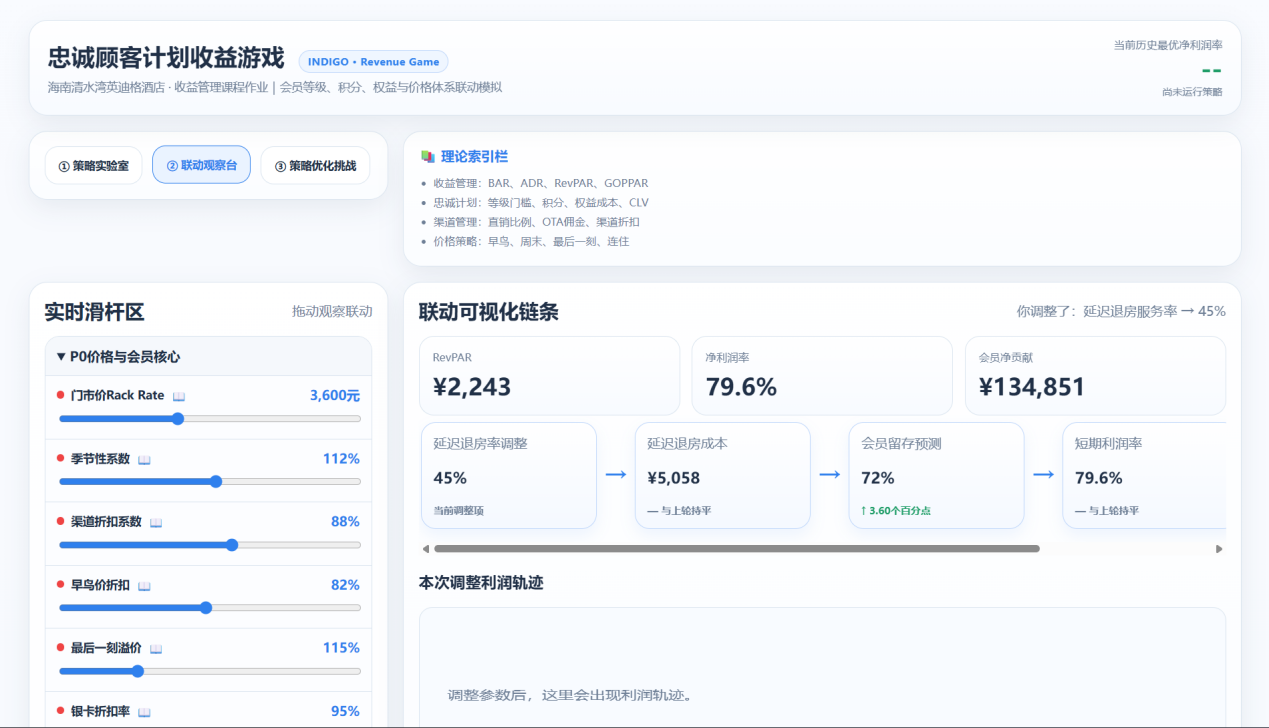The width and height of the screenshot is (1269, 728).
Task: Click 价格策略 line in theory index
Action: click(x=531, y=241)
